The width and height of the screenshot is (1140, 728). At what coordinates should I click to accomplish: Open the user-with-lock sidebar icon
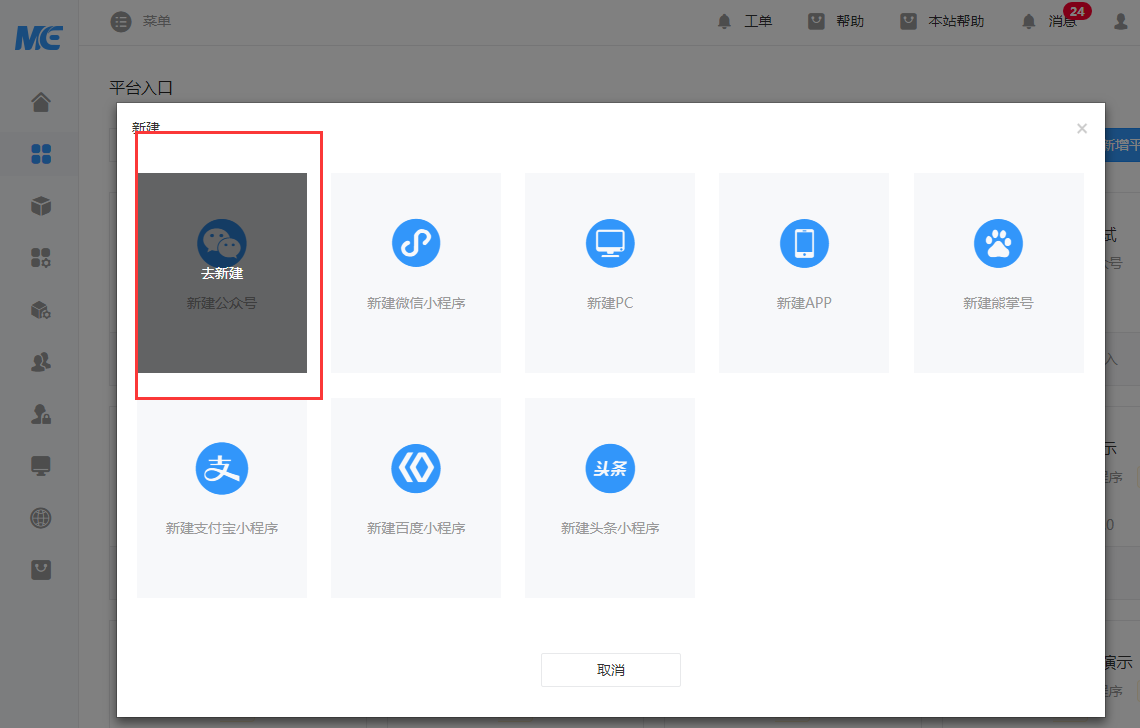point(41,414)
